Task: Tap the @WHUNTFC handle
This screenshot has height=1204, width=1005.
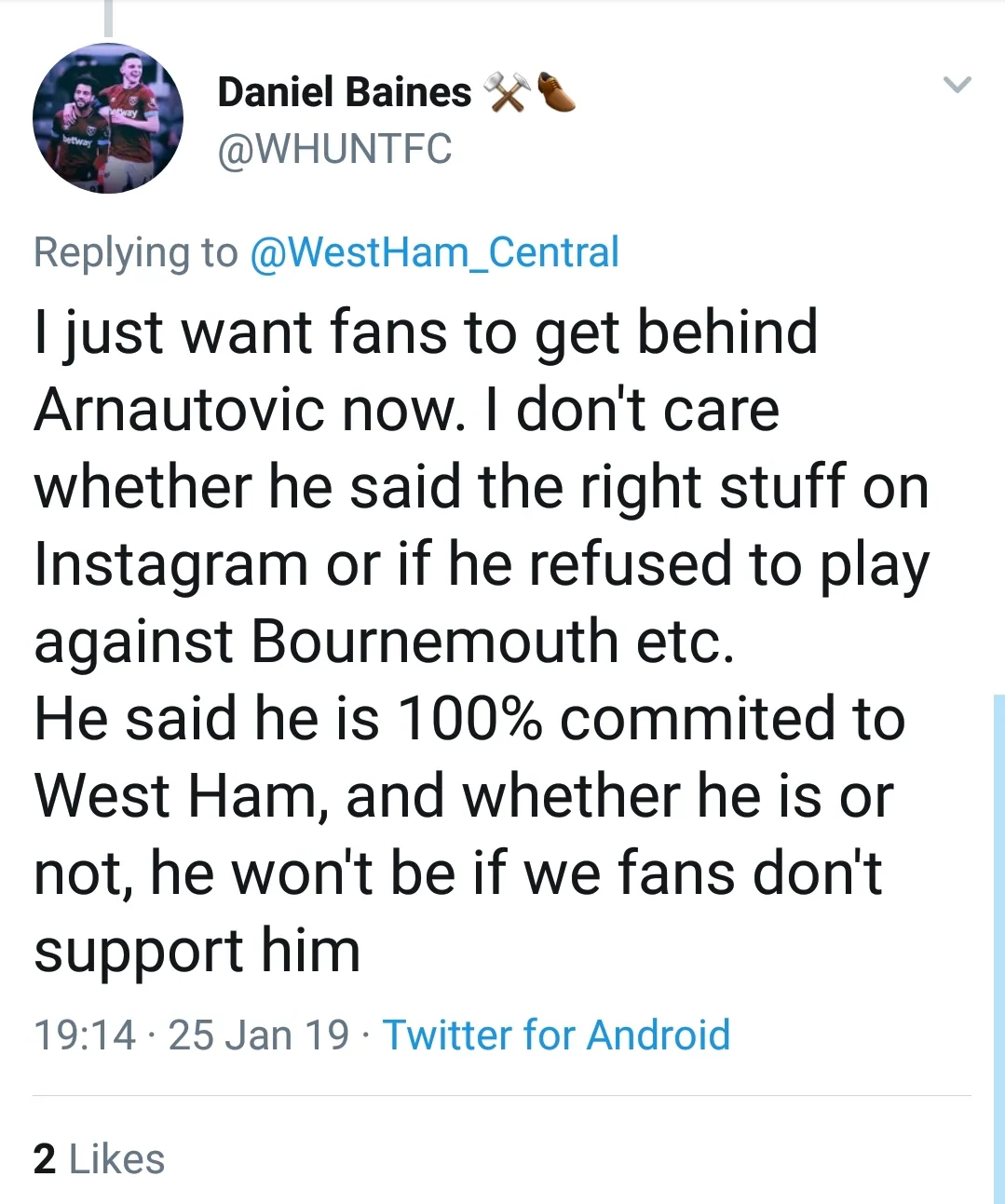Action: [334, 149]
